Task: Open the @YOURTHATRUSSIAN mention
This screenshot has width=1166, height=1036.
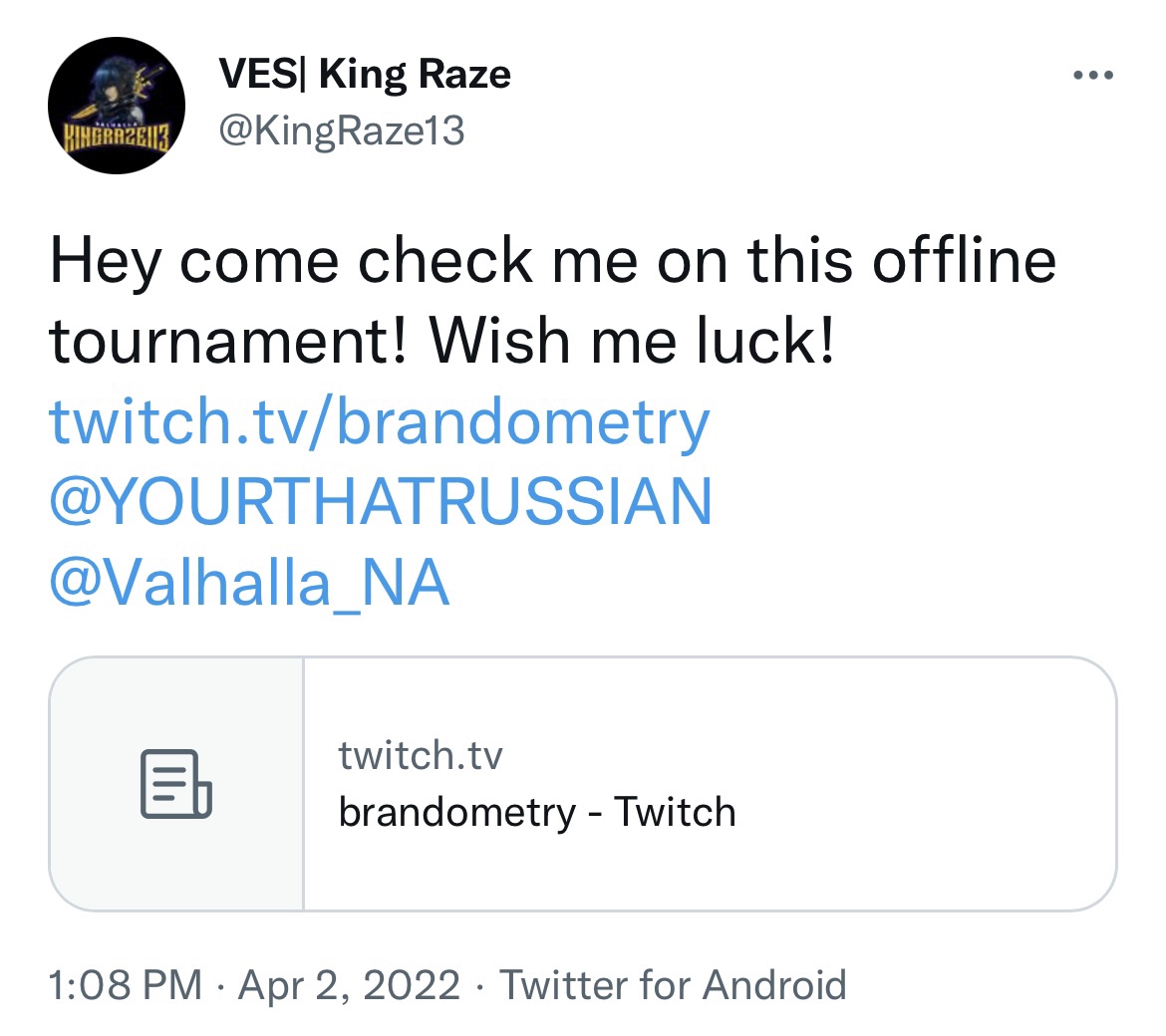Action: (381, 501)
